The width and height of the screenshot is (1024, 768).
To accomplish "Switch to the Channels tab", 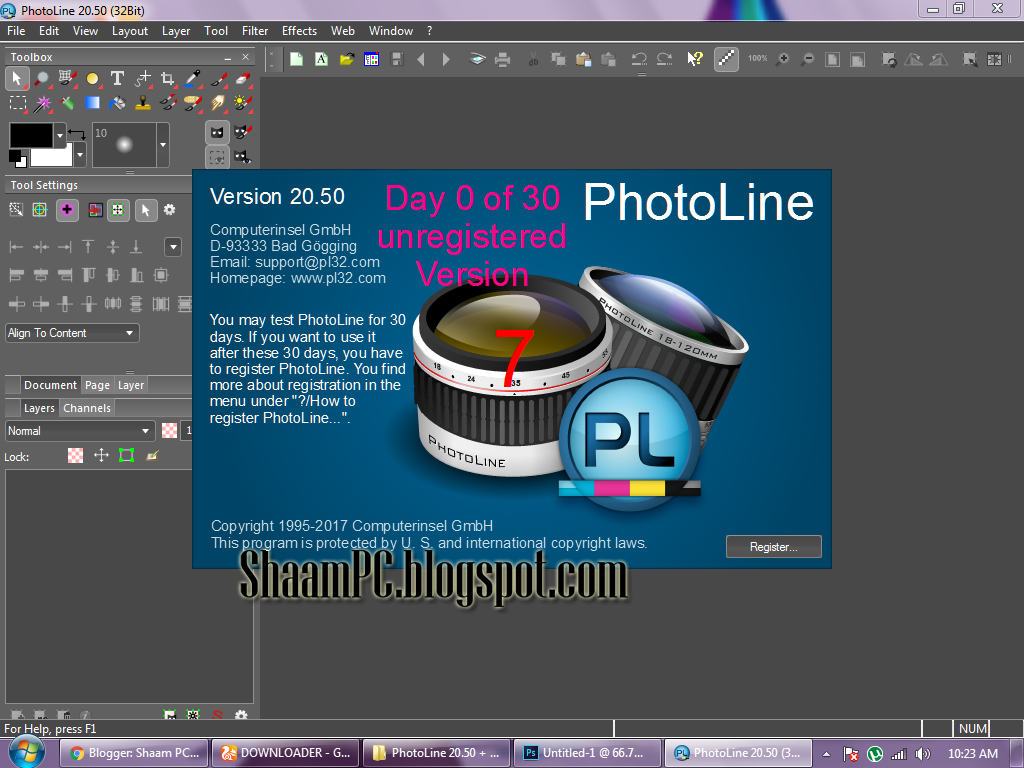I will 87,408.
